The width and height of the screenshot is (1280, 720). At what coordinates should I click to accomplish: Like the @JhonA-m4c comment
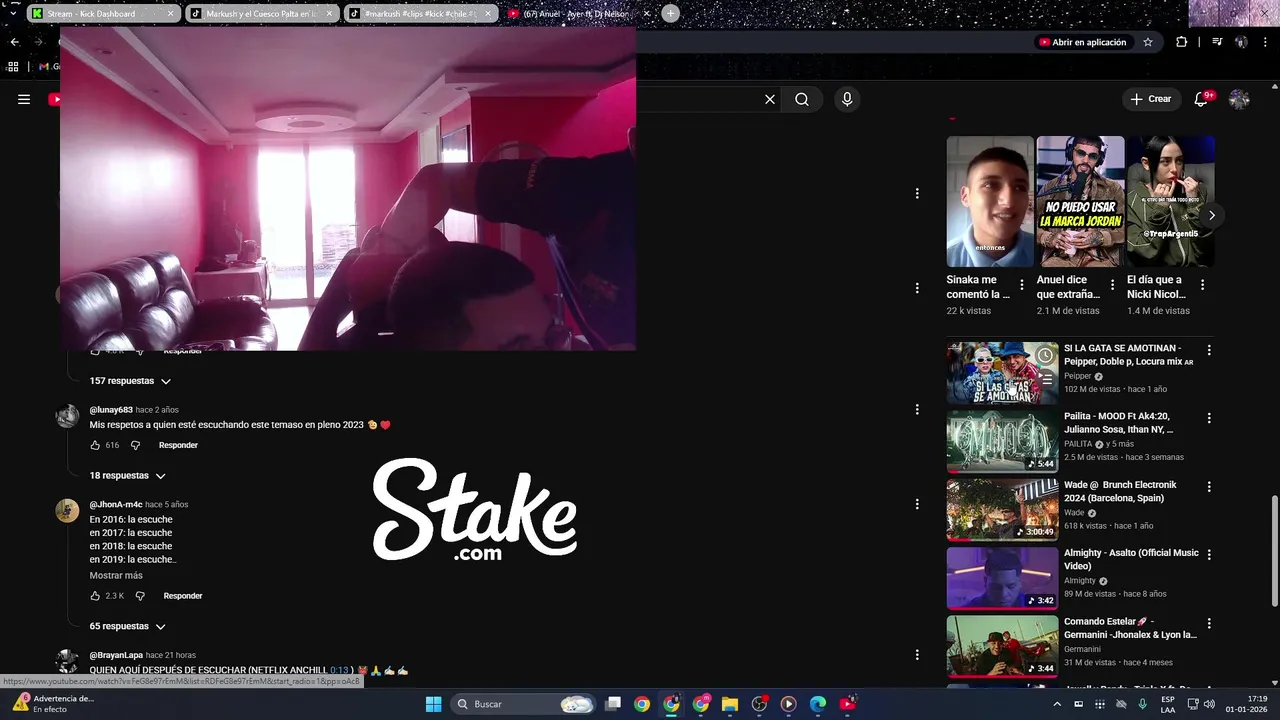click(95, 596)
